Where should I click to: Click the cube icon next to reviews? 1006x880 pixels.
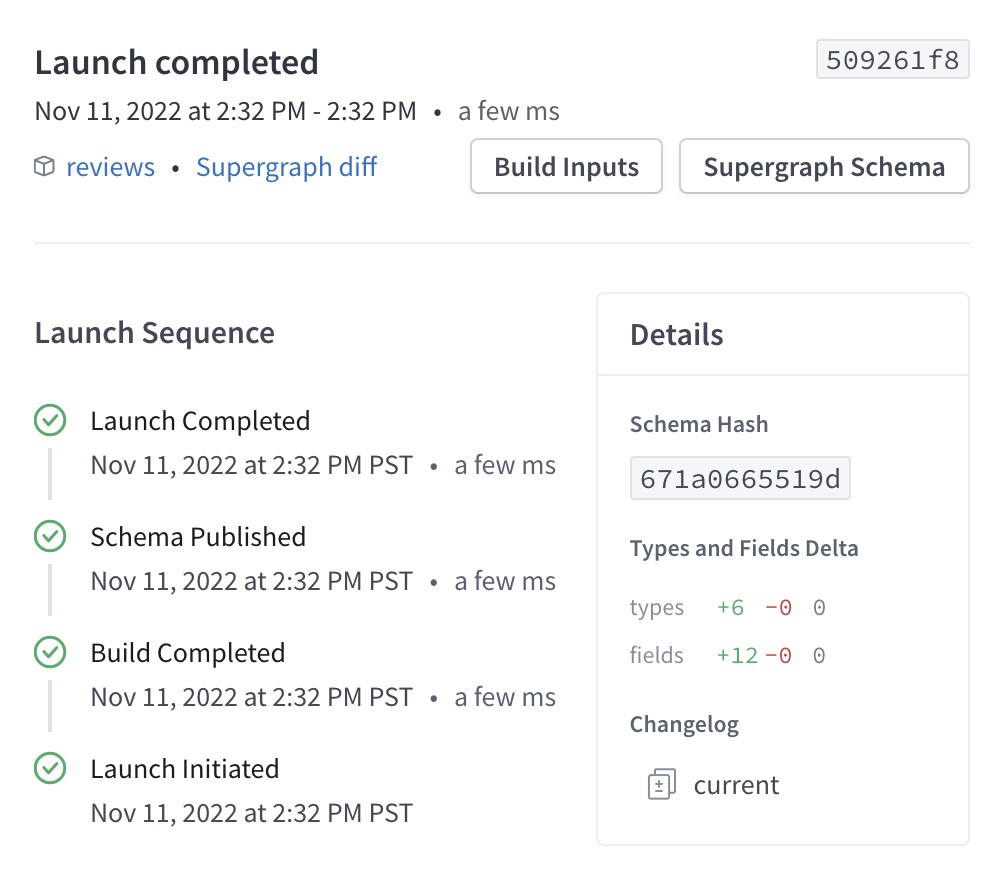coord(44,167)
